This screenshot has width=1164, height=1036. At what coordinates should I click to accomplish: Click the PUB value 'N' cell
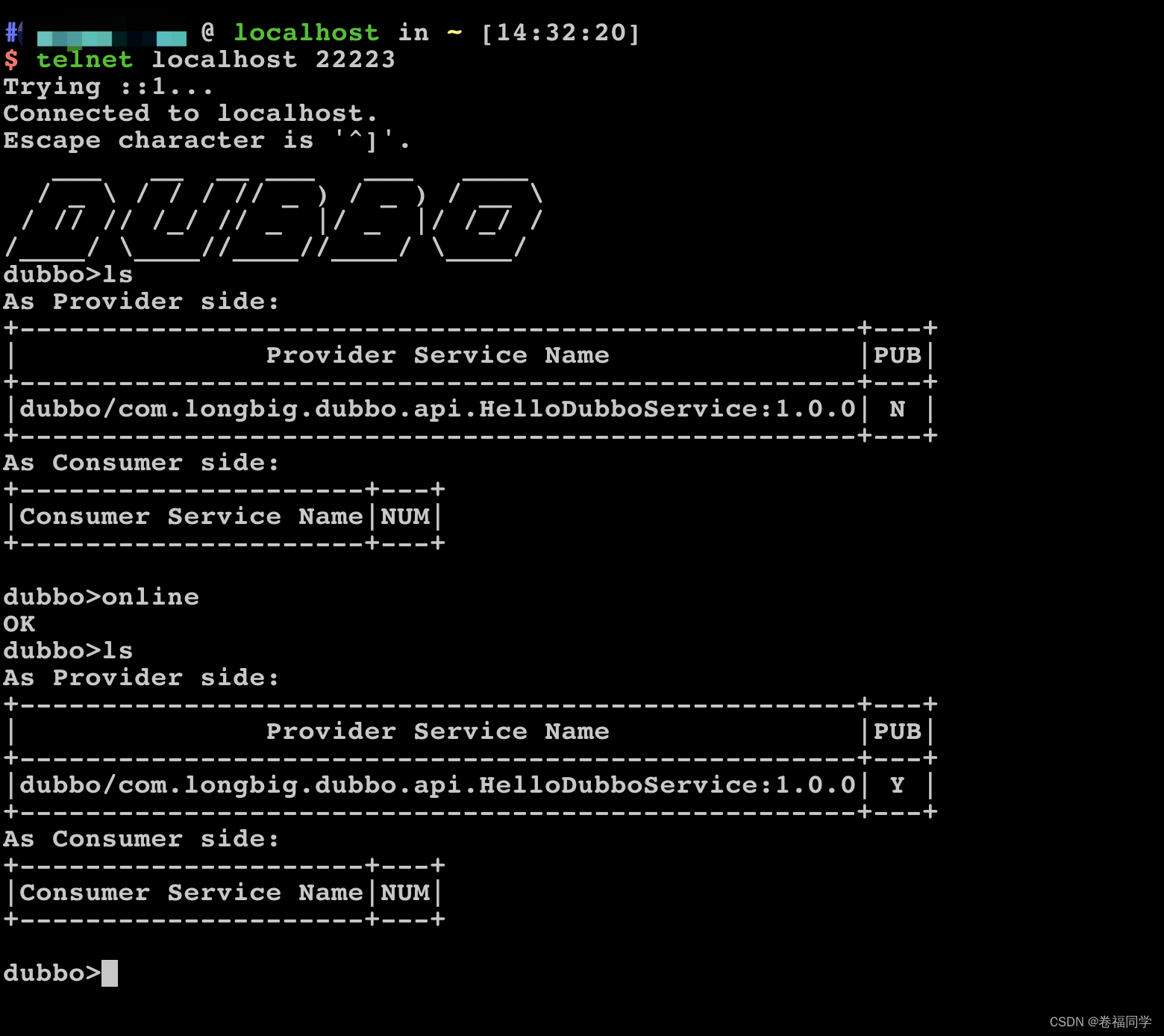coord(897,409)
